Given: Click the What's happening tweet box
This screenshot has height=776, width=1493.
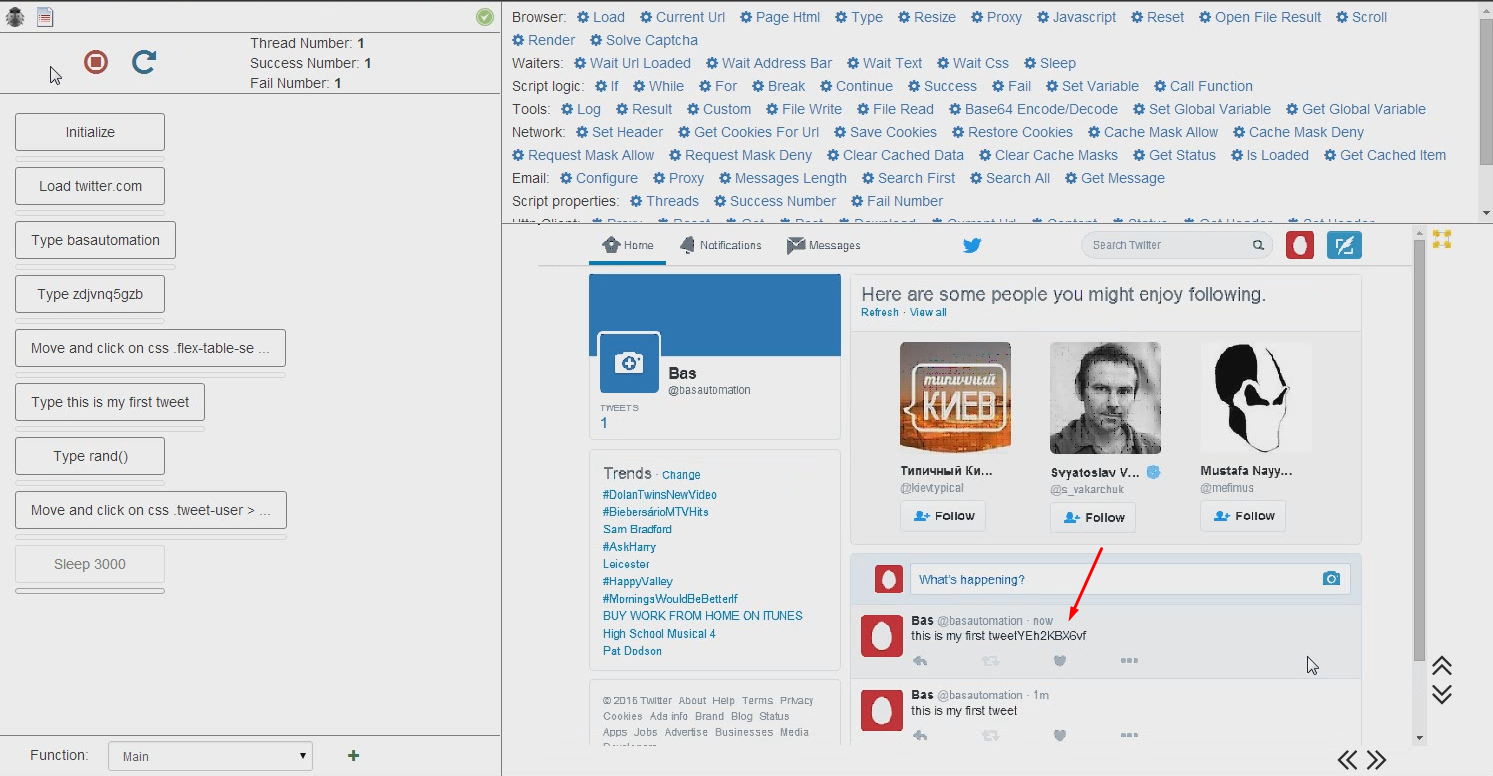Looking at the screenshot, I should pyautogui.click(x=1112, y=579).
